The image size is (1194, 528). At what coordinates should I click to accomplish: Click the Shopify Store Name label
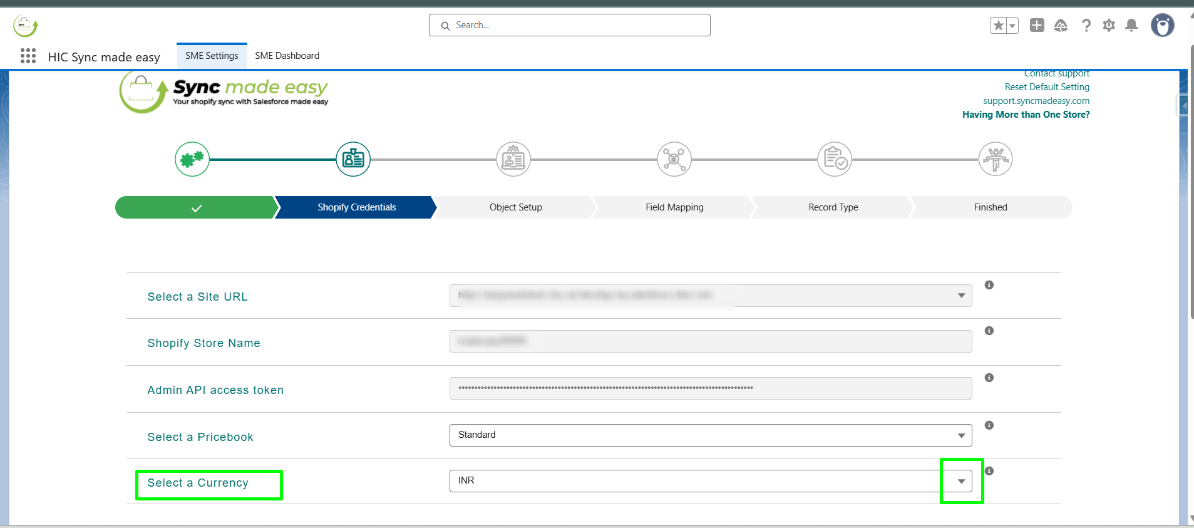pos(203,343)
